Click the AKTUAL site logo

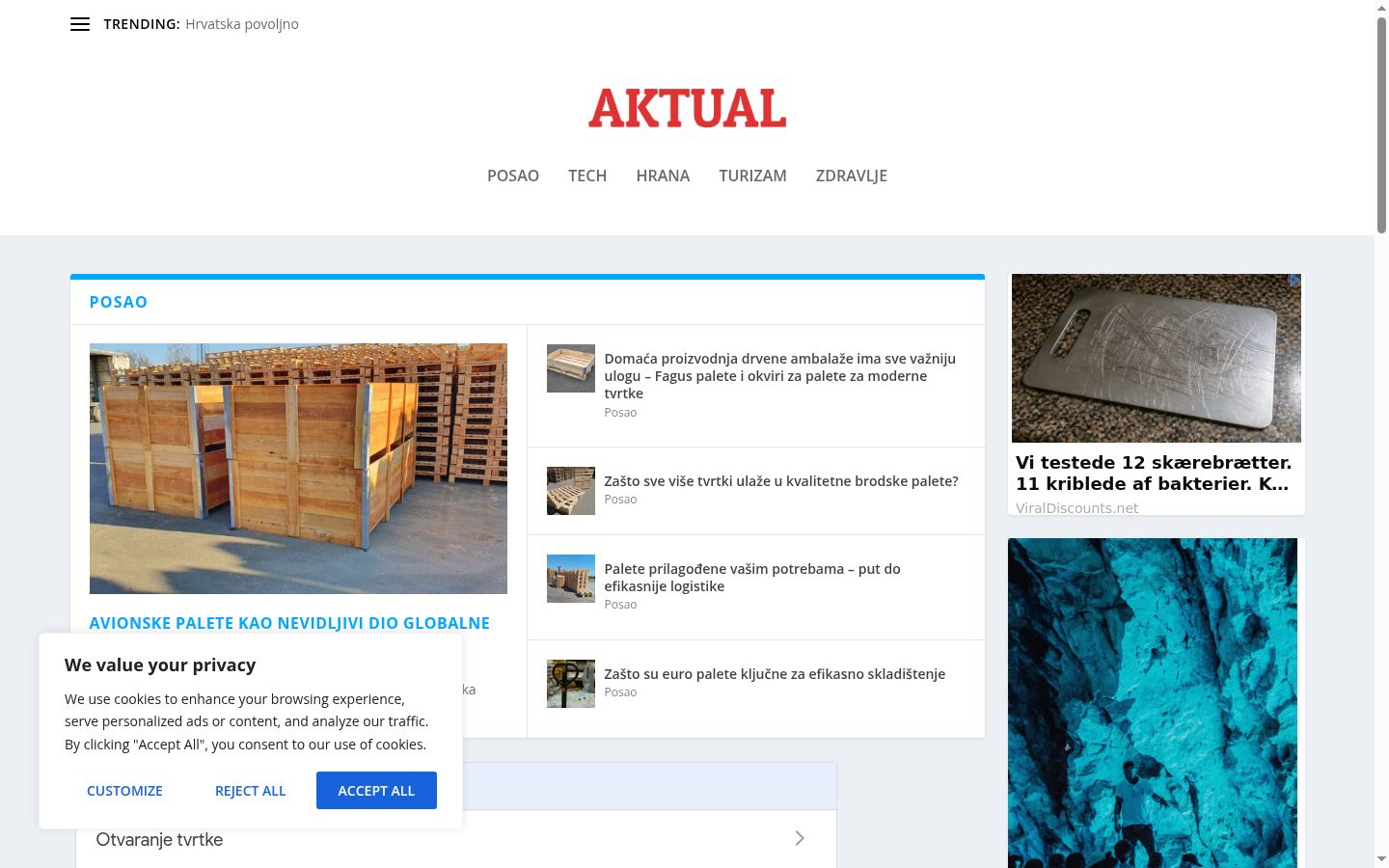pos(687,108)
